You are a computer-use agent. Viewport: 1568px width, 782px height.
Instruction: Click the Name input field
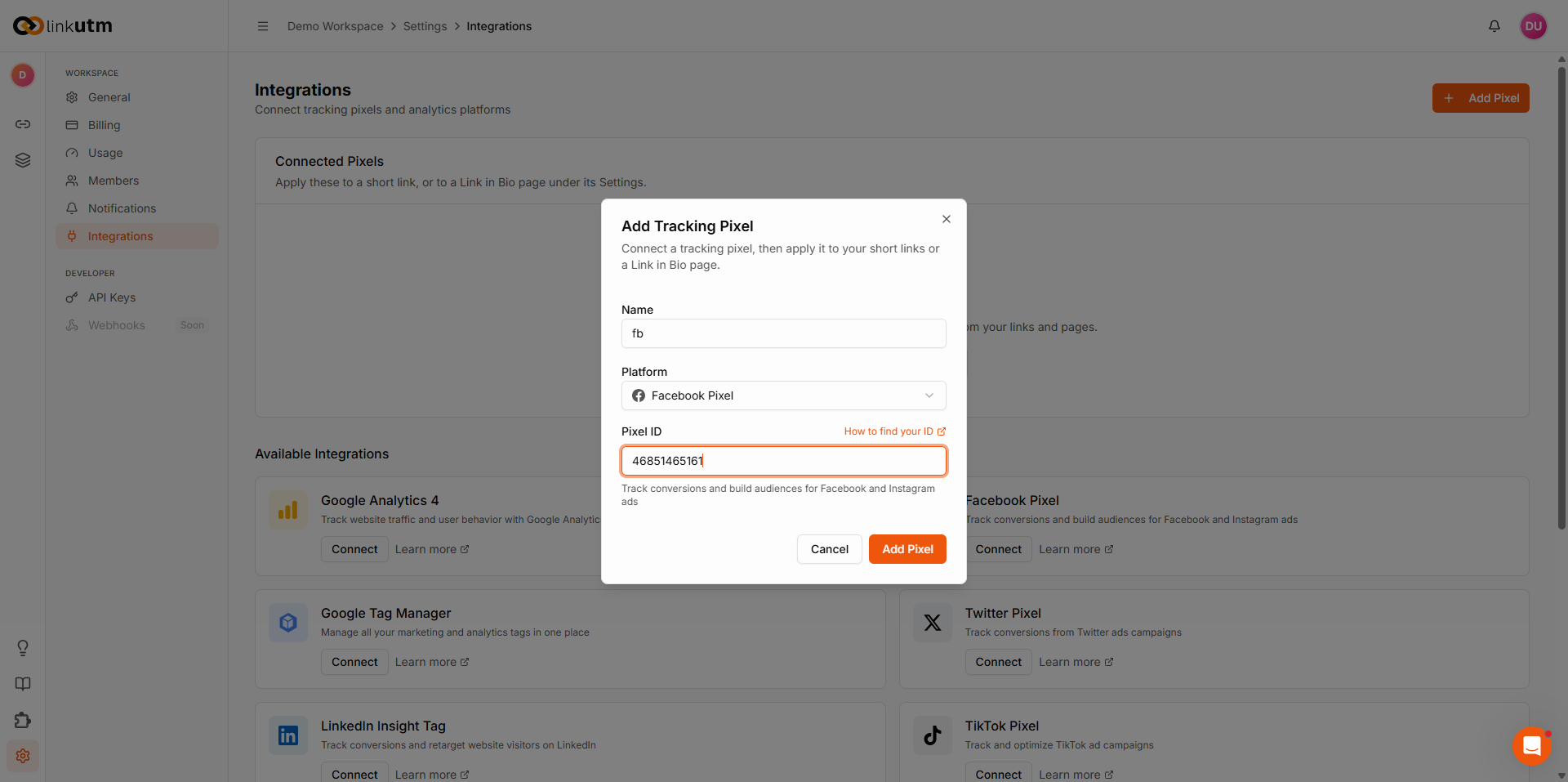784,333
